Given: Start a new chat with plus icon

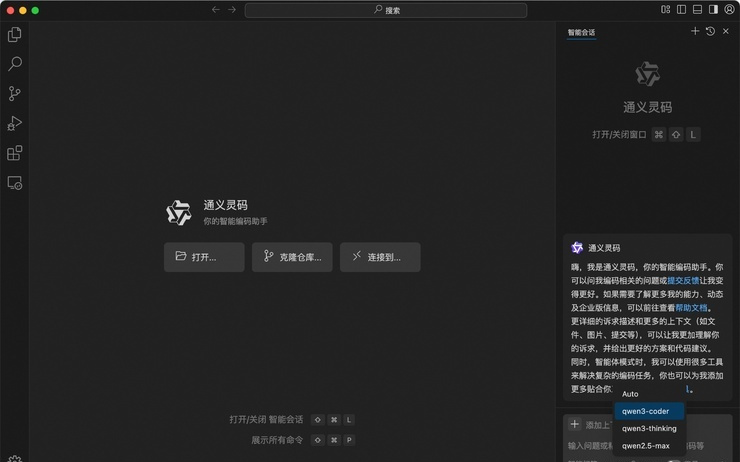Looking at the screenshot, I should (x=695, y=31).
